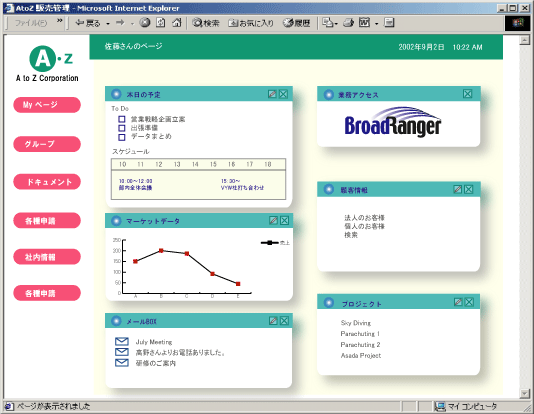Check the 出張準備 To Do checkbox
The width and height of the screenshot is (534, 414).
122,128
